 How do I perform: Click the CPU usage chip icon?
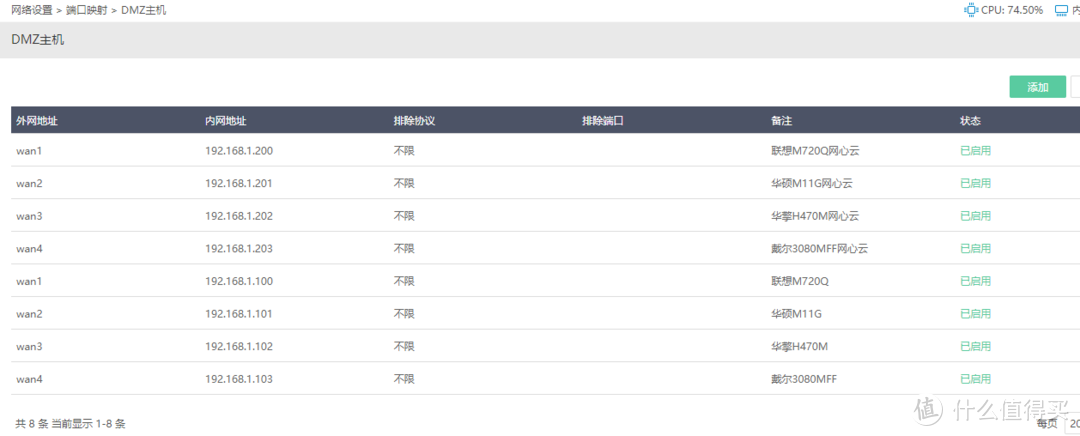click(x=971, y=10)
